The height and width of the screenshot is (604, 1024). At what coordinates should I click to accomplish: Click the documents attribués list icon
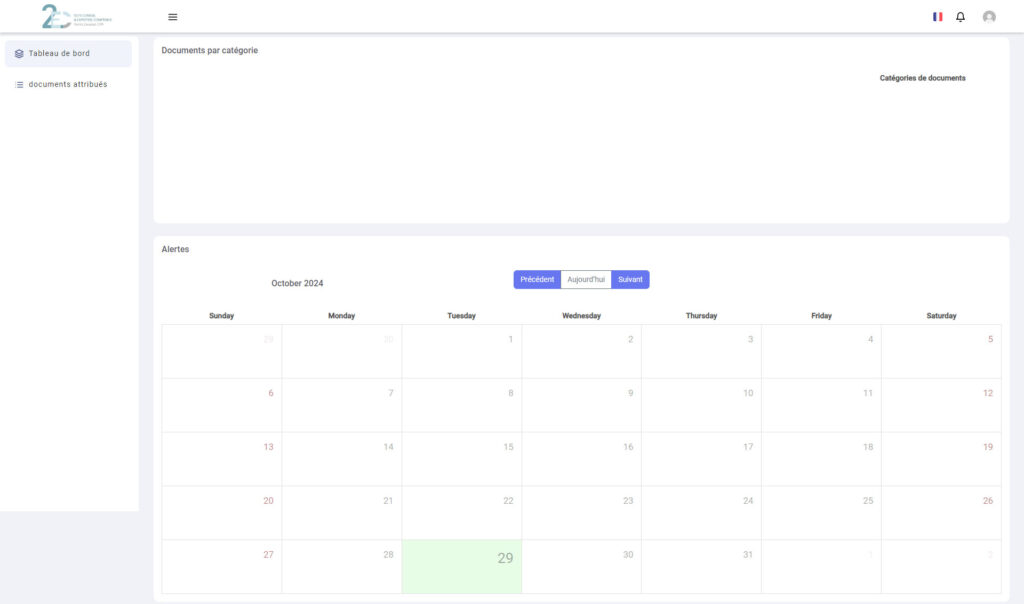[19, 85]
